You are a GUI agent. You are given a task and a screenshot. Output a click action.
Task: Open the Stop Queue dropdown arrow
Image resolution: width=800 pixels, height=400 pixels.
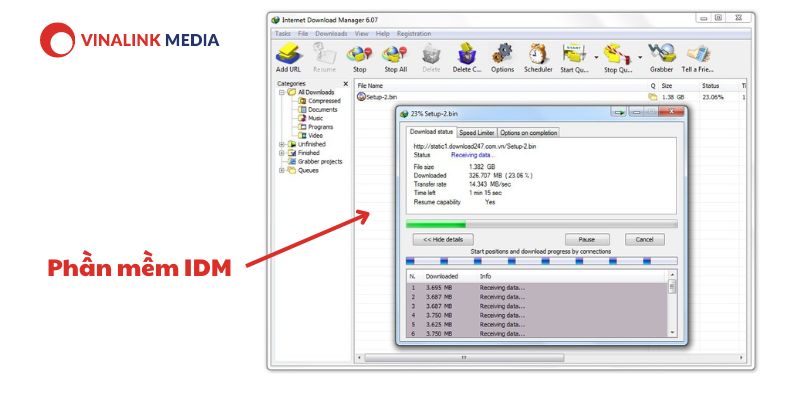[640, 57]
